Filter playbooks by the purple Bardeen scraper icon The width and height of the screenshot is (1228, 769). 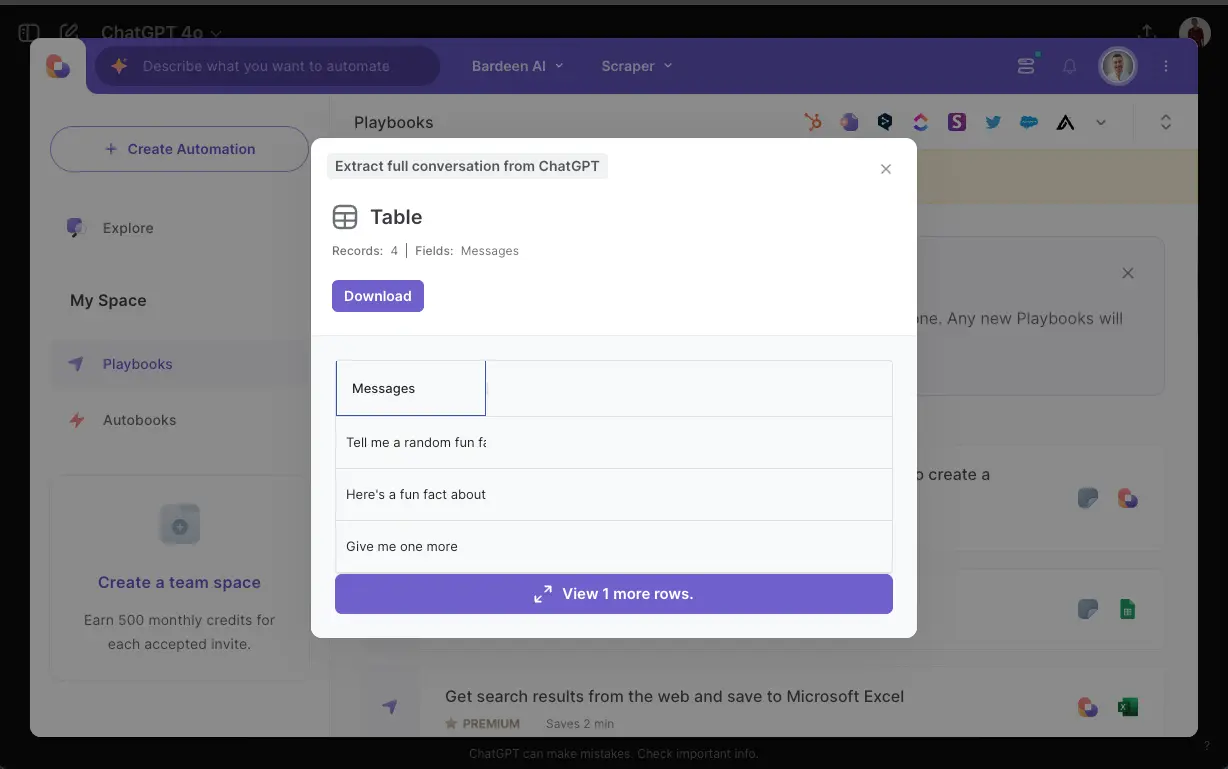(x=849, y=122)
